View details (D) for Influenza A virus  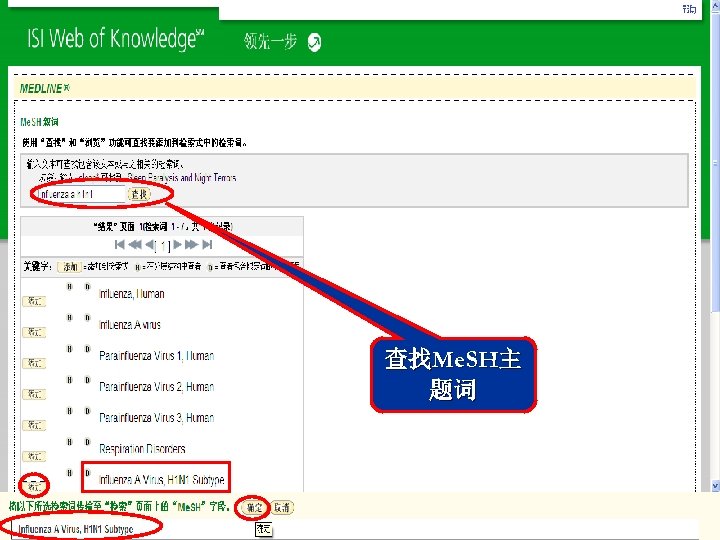(87, 318)
